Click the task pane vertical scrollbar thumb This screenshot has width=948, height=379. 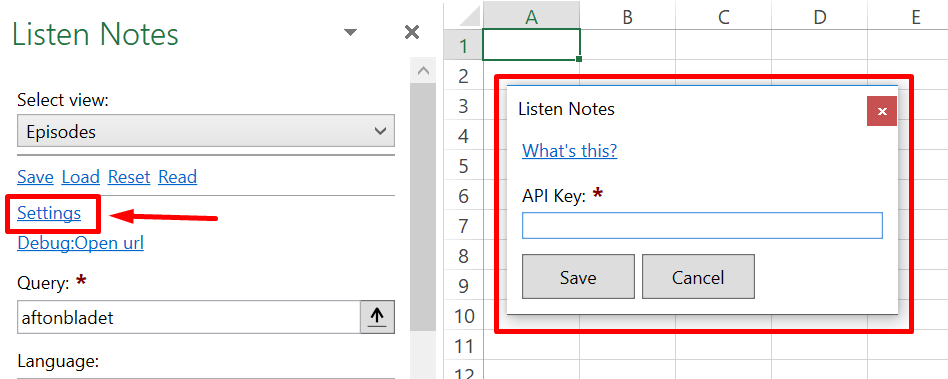pos(423,207)
